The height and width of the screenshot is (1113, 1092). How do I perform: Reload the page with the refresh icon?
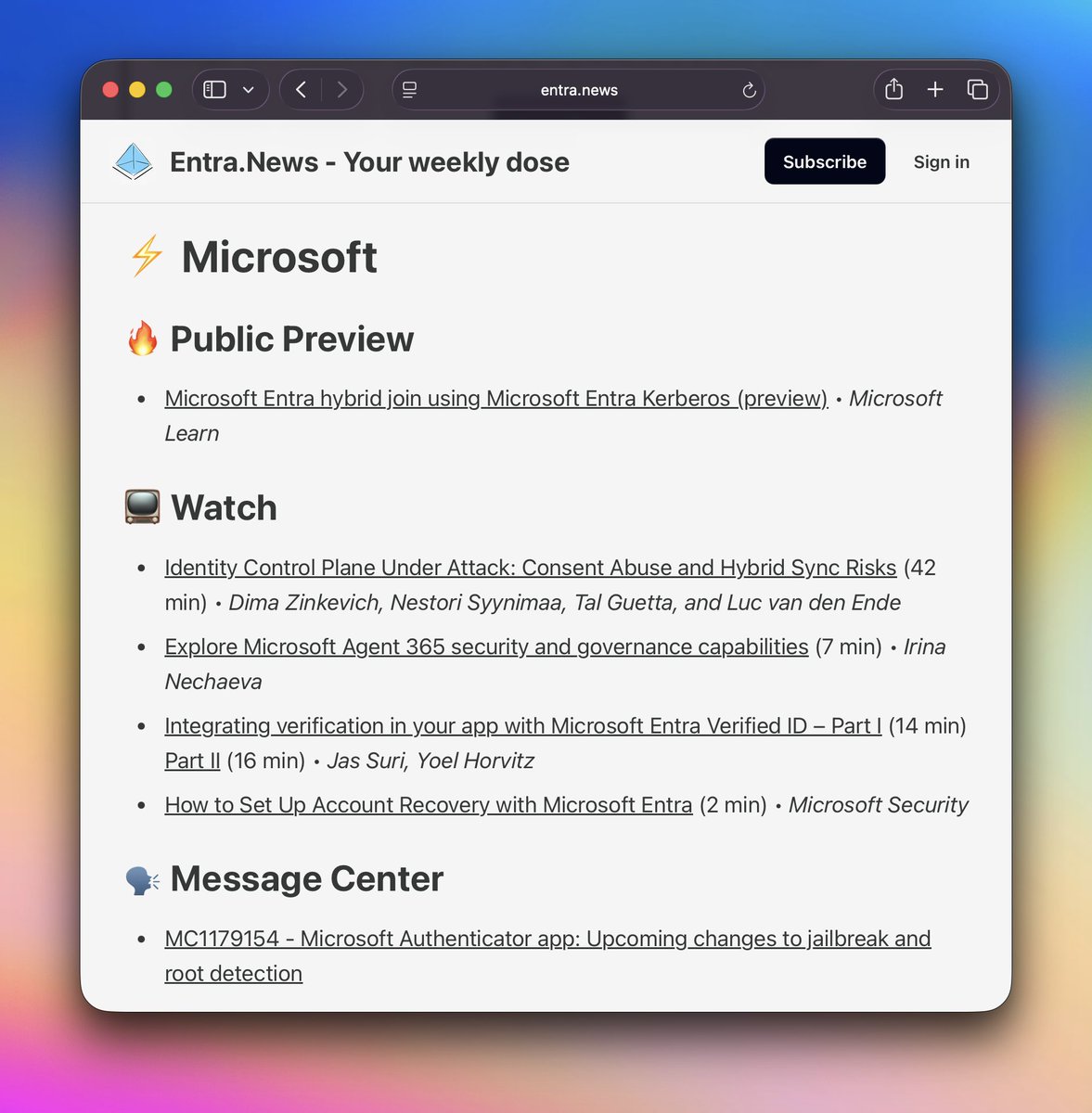[x=750, y=90]
